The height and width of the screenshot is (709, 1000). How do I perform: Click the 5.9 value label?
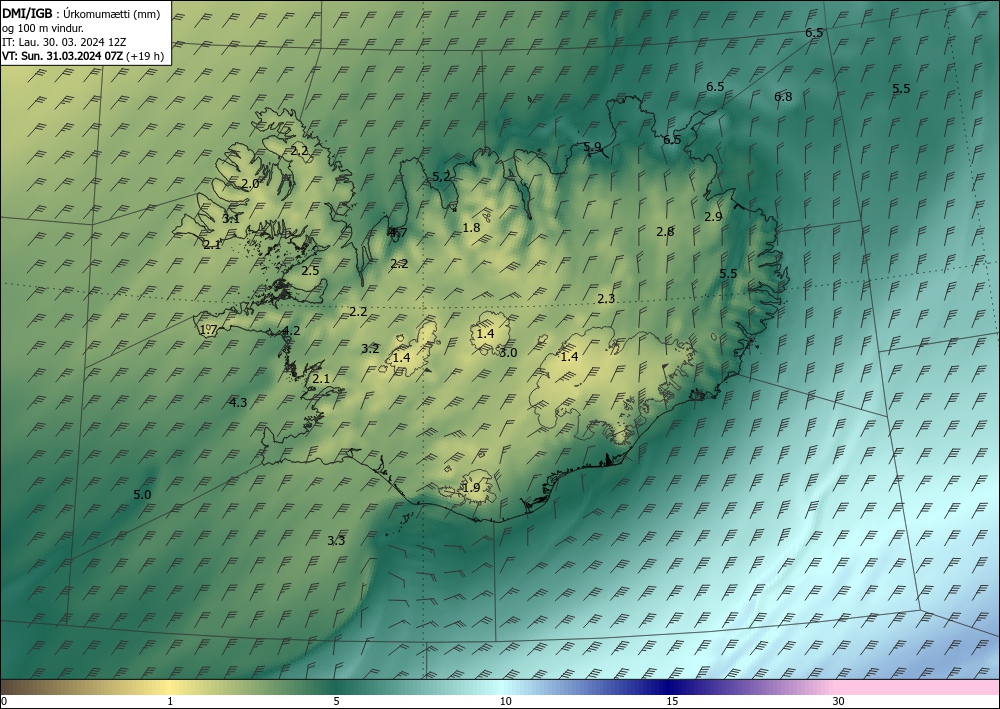tap(592, 147)
